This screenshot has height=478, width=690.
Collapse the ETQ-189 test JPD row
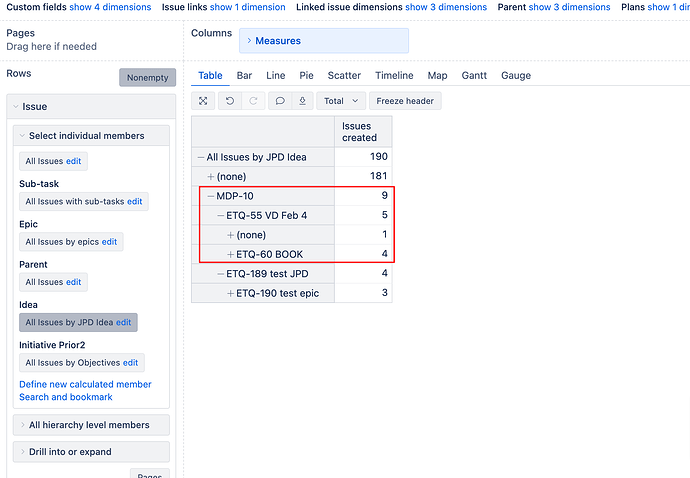point(220,273)
